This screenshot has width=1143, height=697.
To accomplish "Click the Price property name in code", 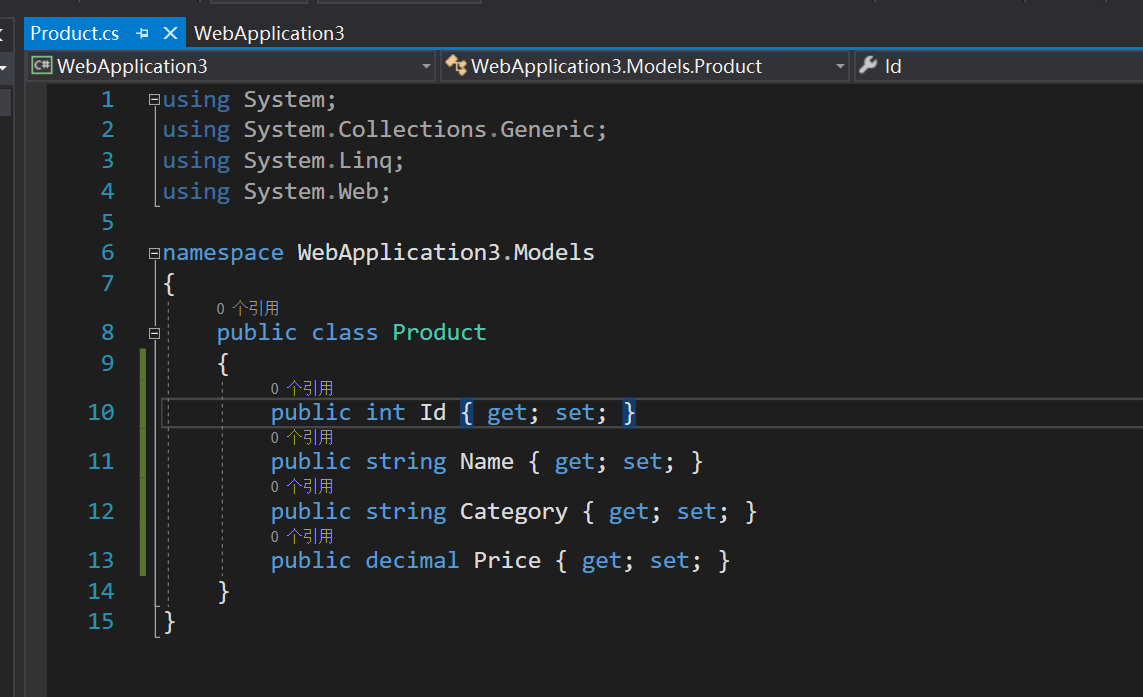I will point(507,560).
